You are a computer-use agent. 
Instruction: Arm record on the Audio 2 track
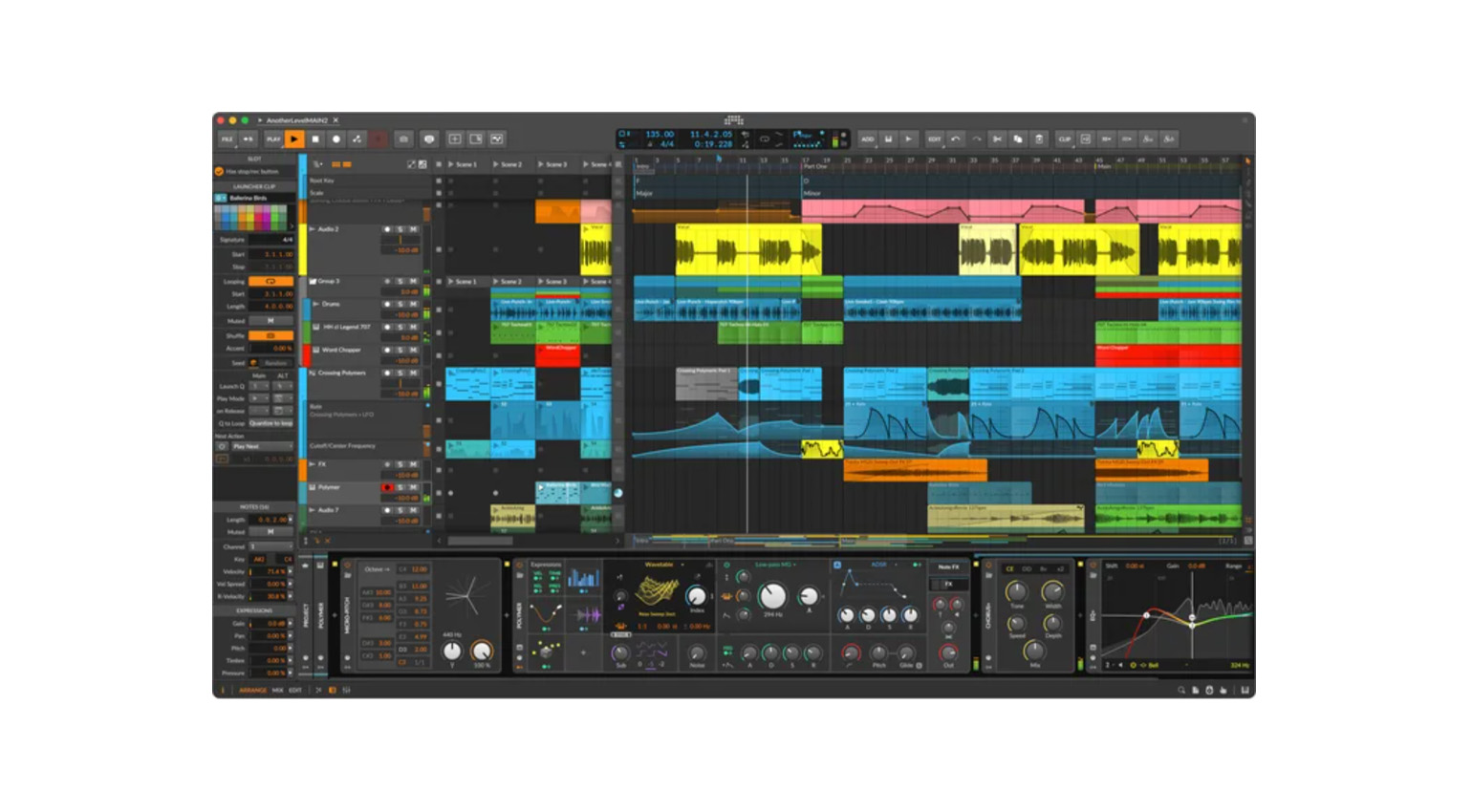[387, 229]
